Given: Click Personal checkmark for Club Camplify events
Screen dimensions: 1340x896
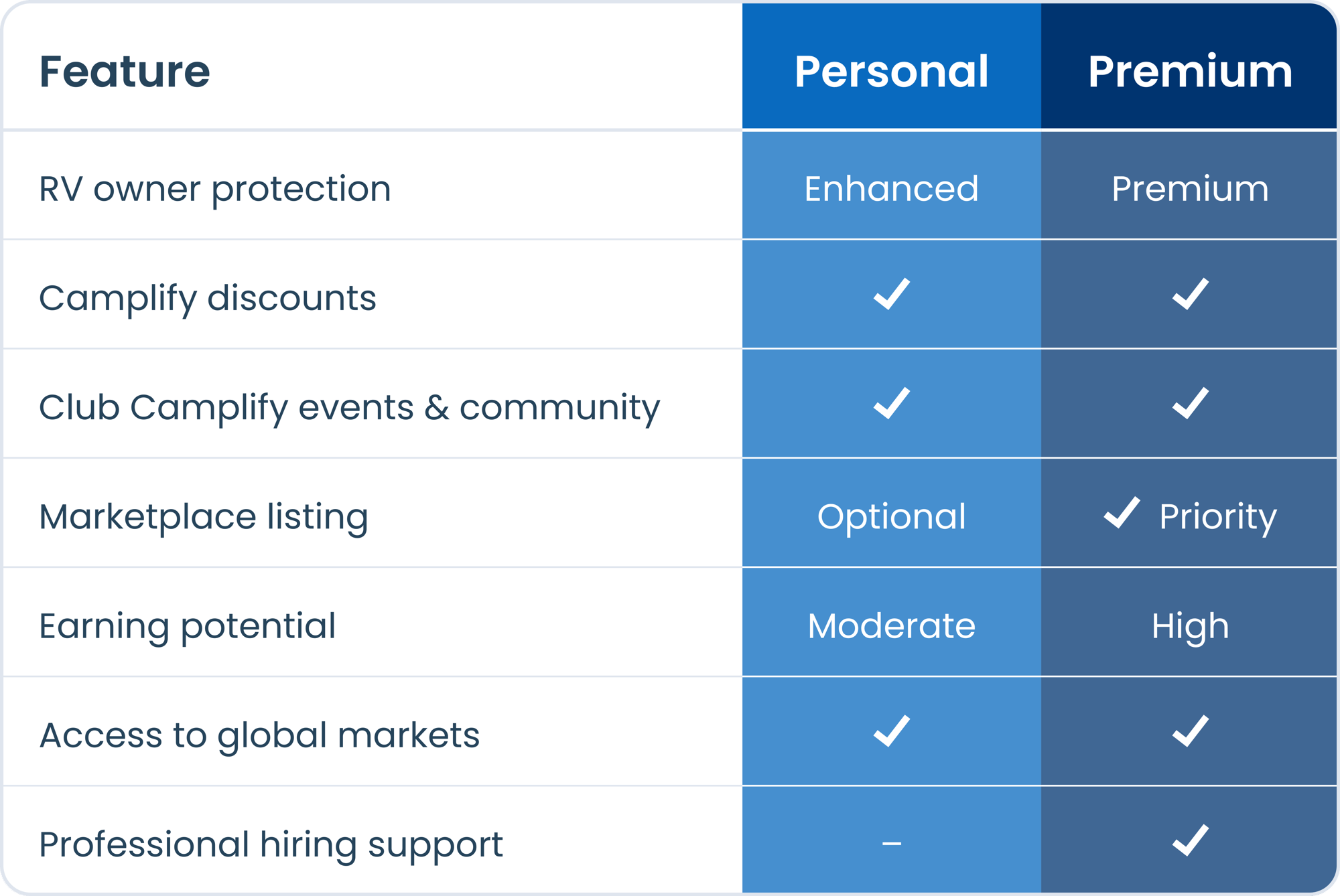Looking at the screenshot, I should pos(892,403).
